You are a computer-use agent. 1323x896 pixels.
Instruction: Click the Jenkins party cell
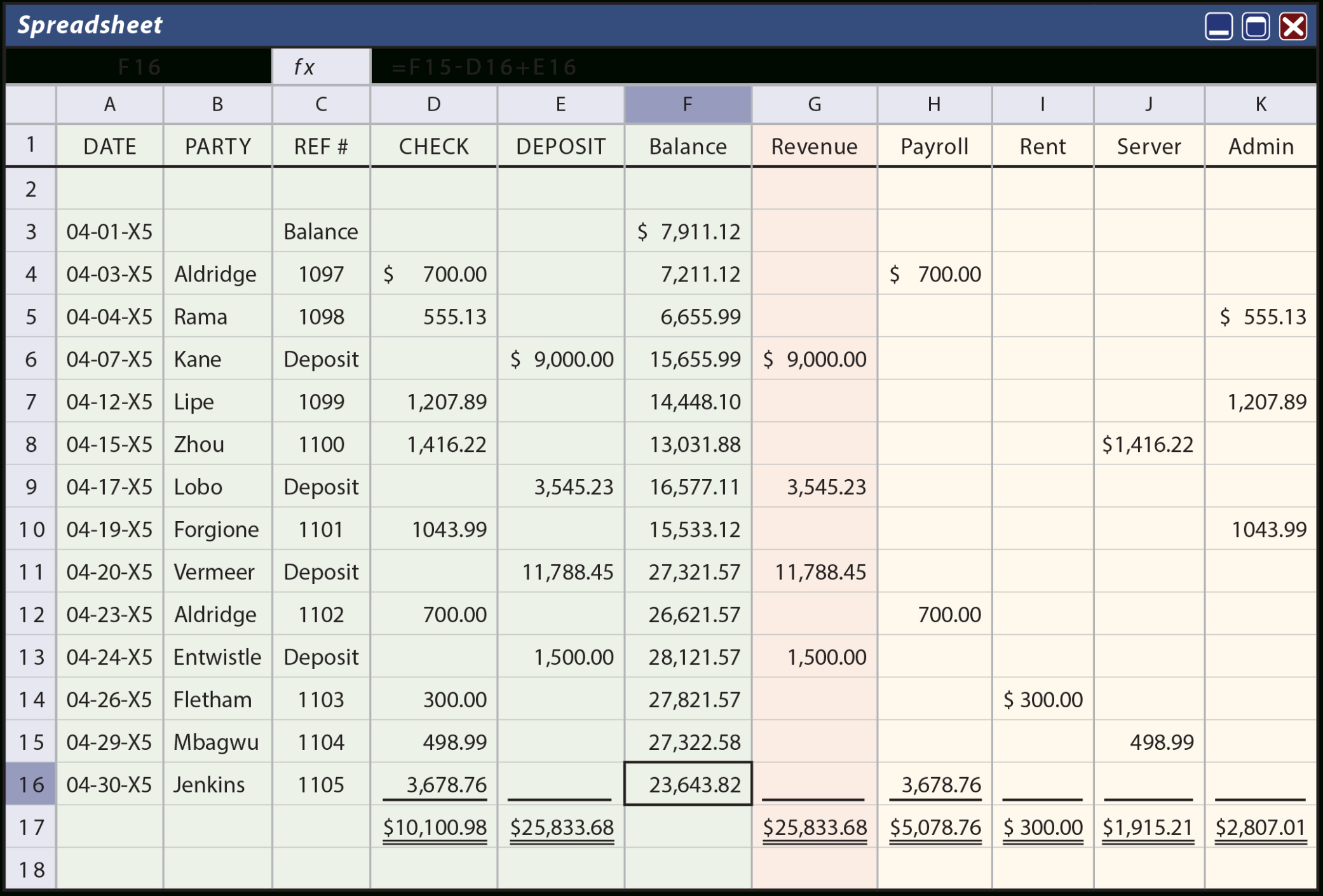click(217, 784)
